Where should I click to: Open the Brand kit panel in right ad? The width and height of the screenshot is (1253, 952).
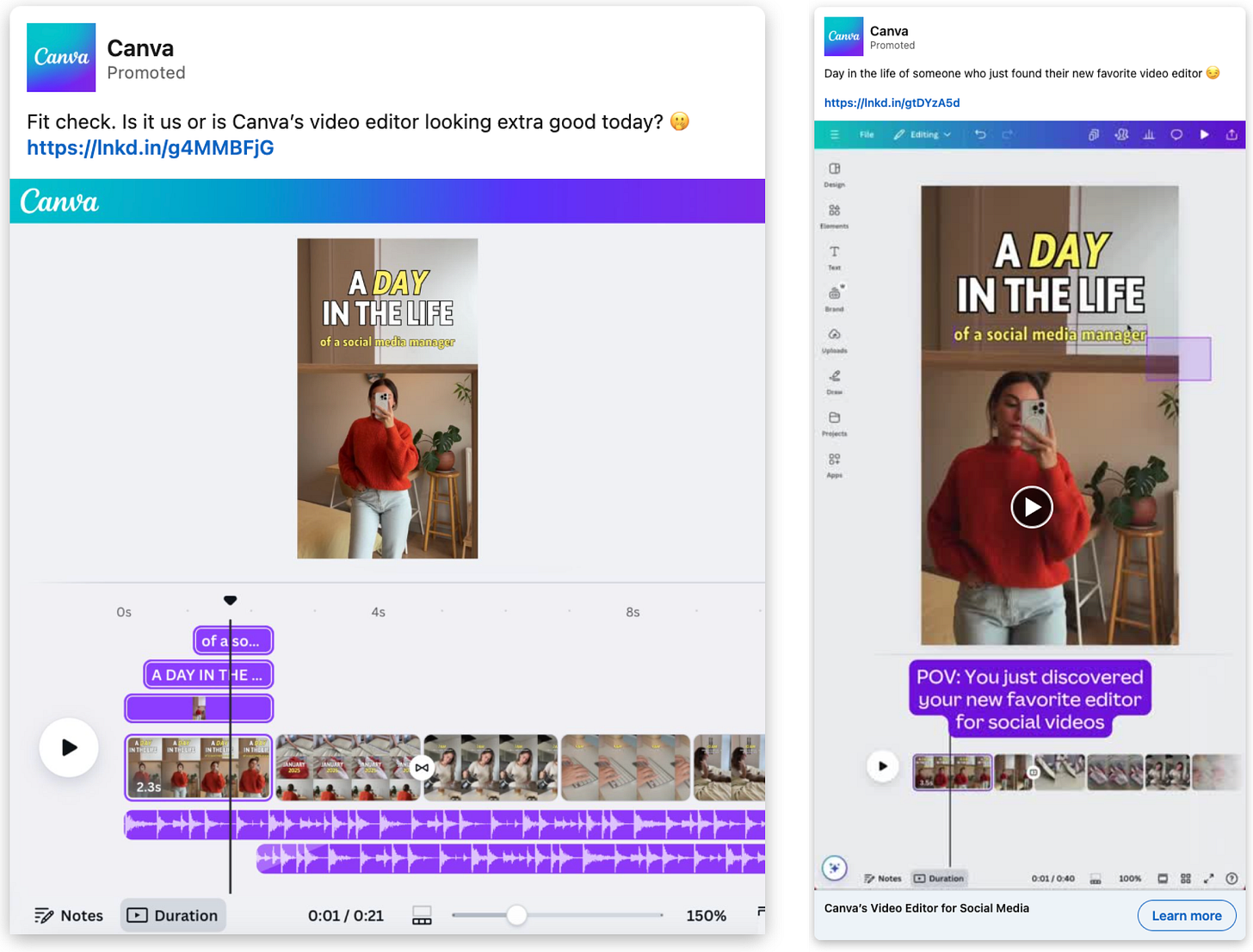tap(834, 298)
